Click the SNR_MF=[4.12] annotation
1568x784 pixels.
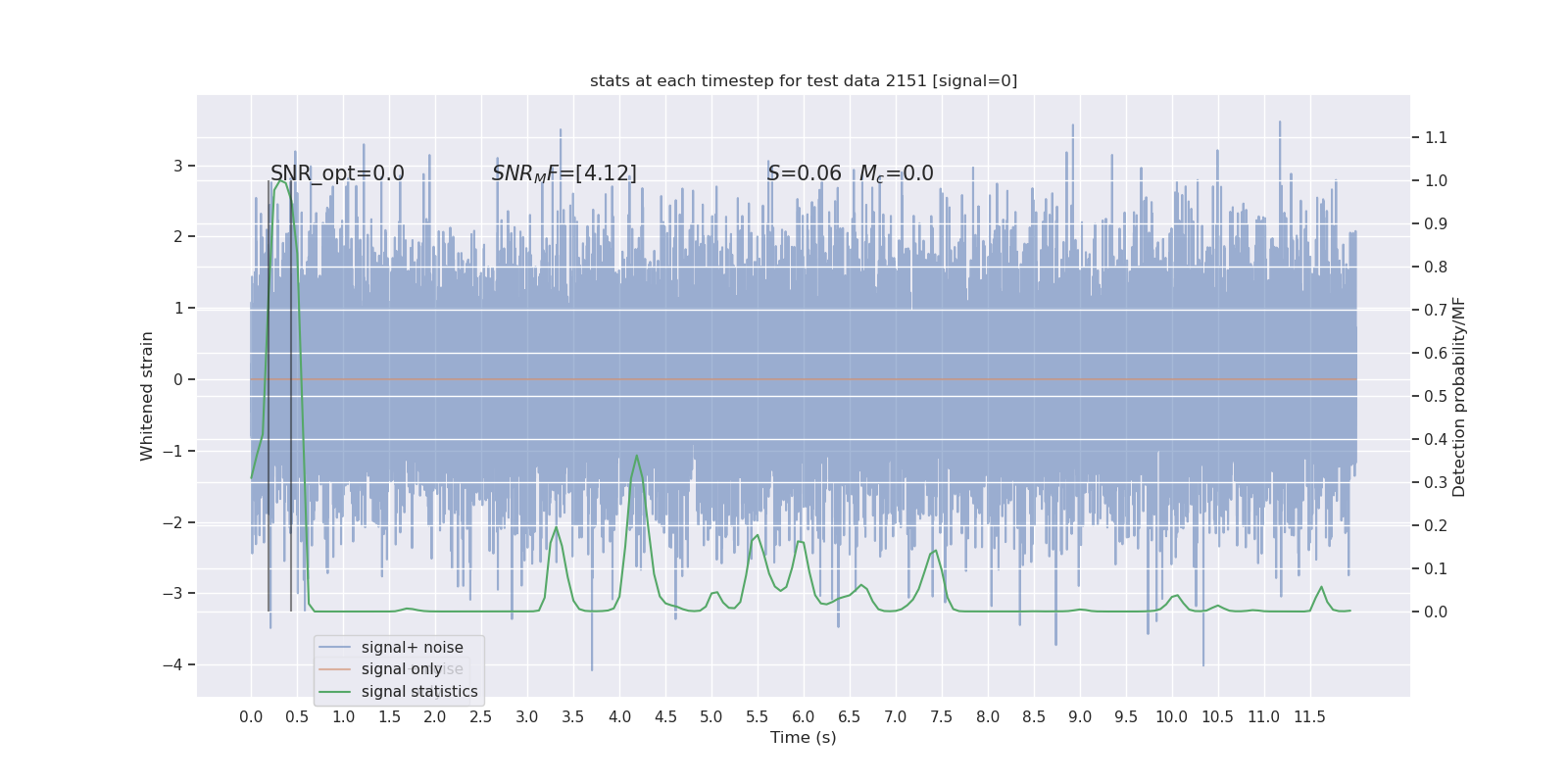[564, 173]
